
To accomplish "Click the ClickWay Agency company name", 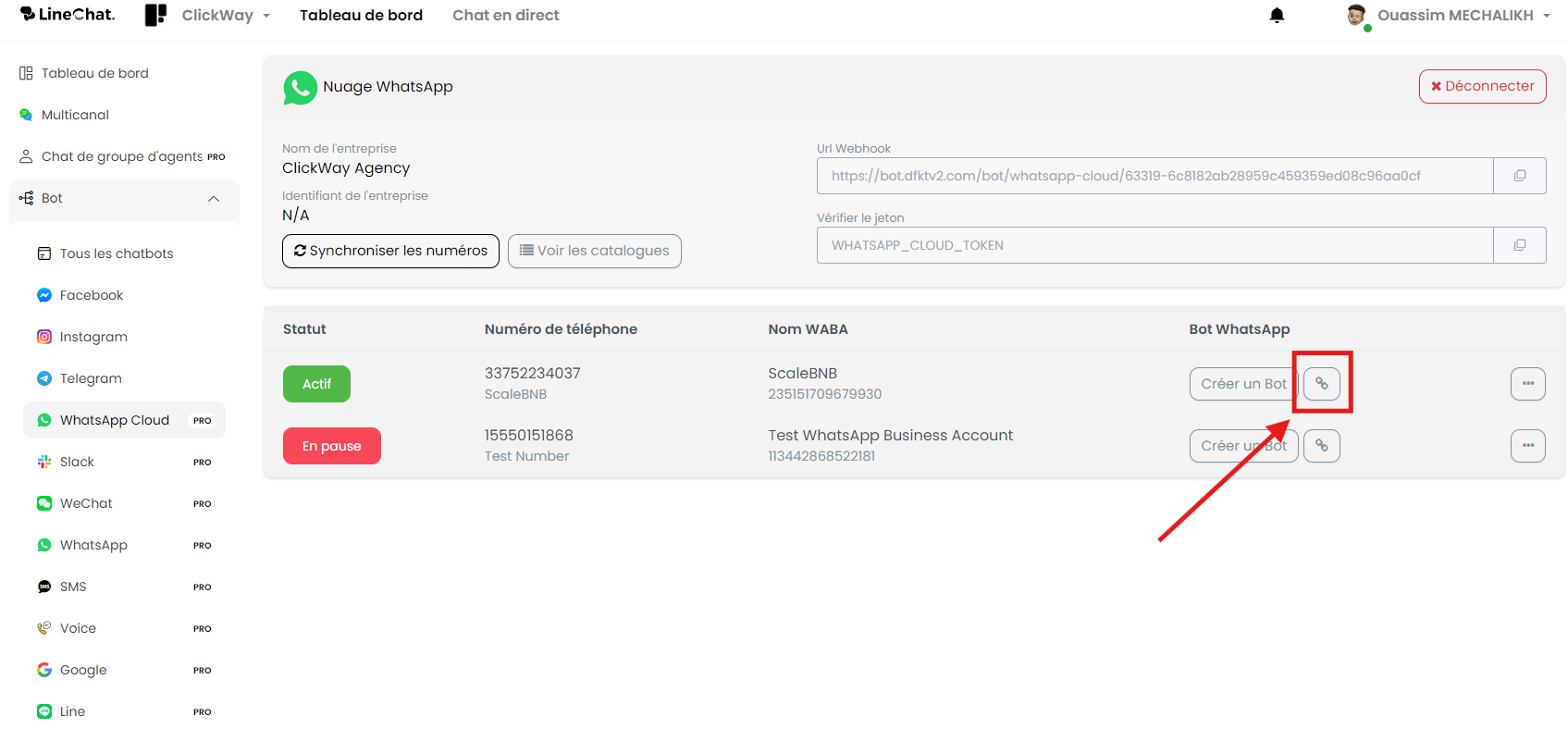I will click(346, 168).
